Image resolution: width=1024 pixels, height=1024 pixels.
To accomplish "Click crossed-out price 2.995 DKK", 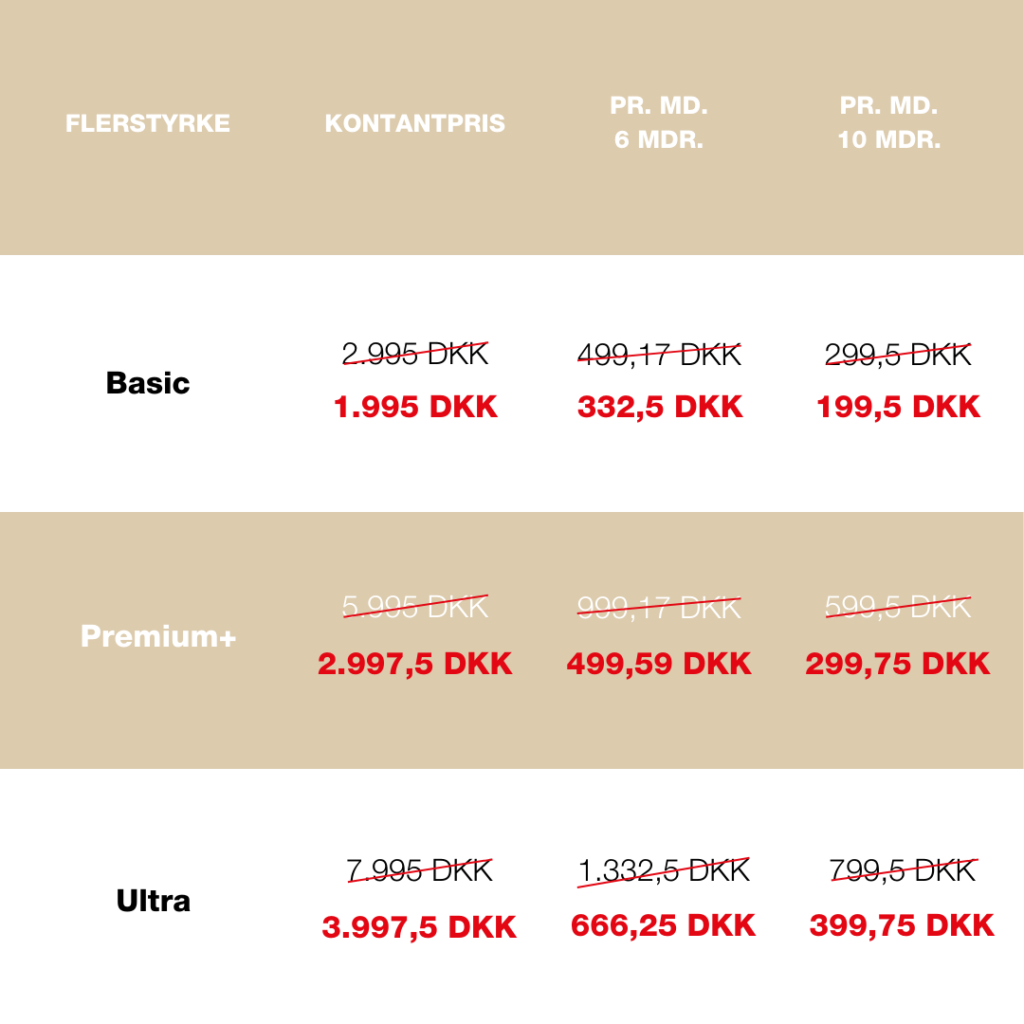I will coord(415,354).
